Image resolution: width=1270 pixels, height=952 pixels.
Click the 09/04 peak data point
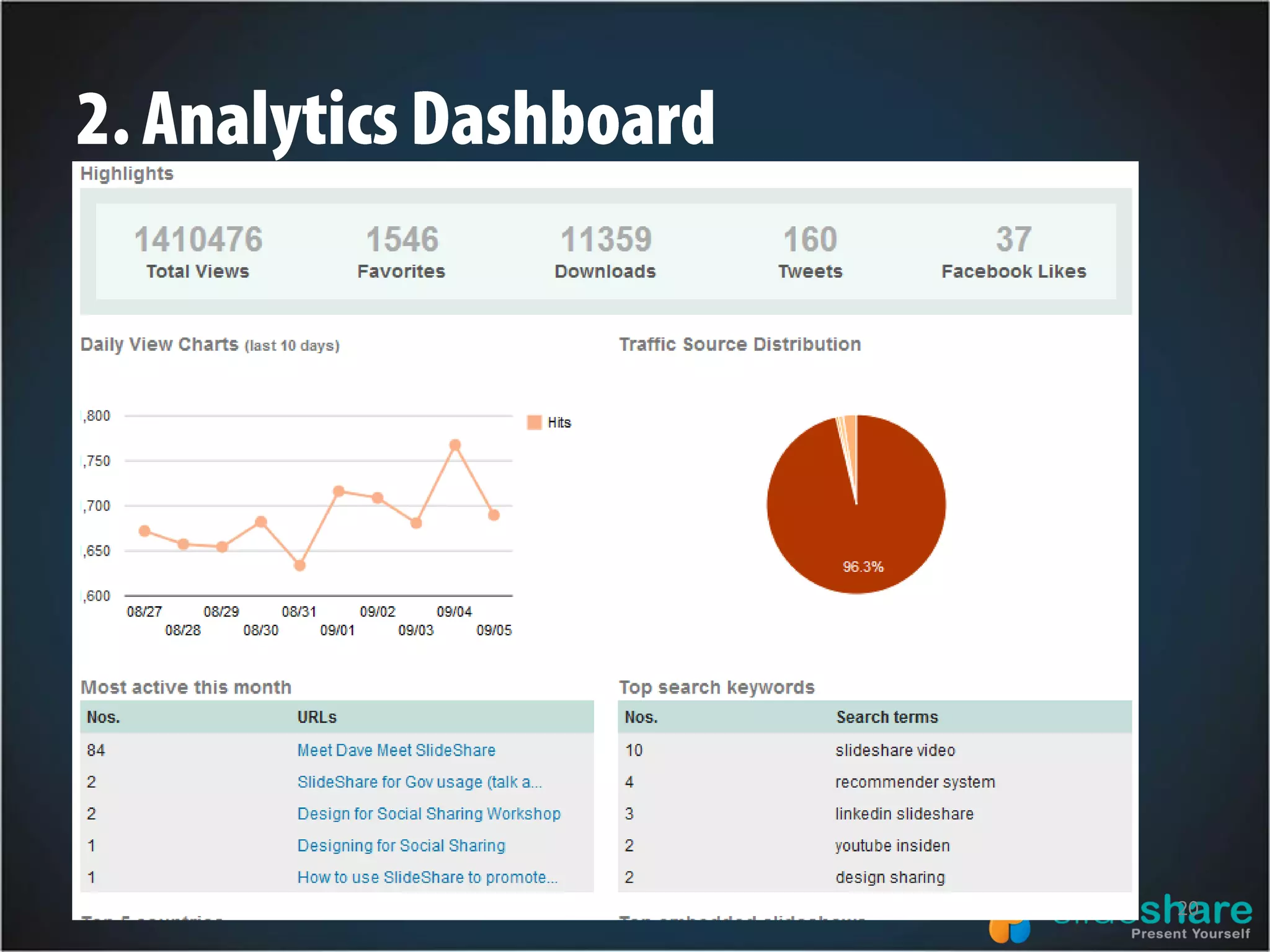(455, 445)
